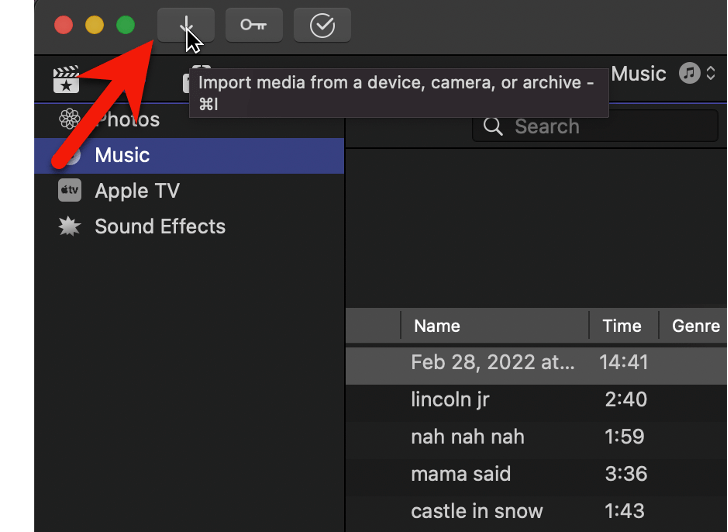This screenshot has height=532, width=728.
Task: Sort by the Name column header
Action: pos(495,326)
